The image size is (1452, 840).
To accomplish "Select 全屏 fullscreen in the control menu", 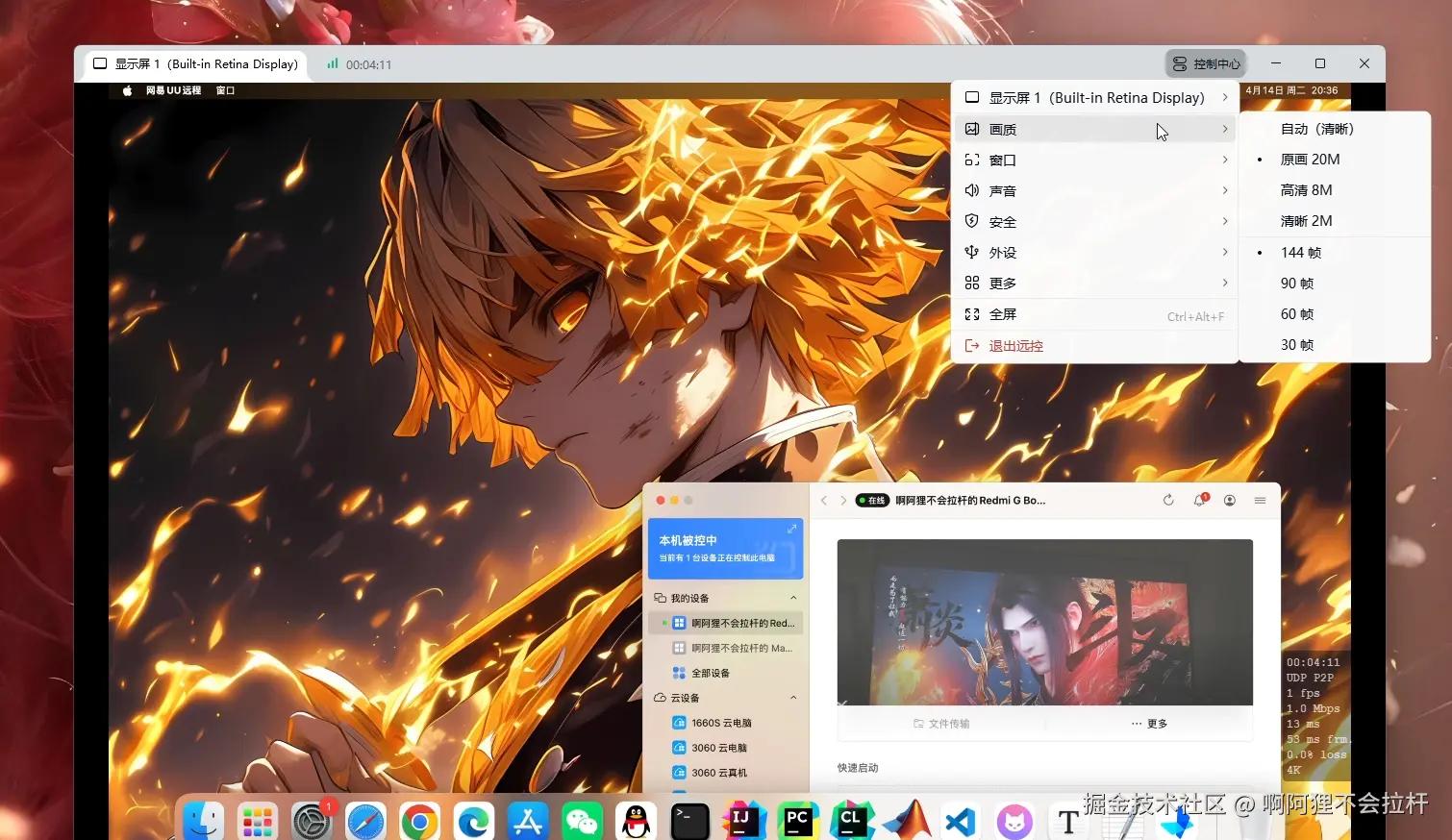I will click(x=1095, y=314).
